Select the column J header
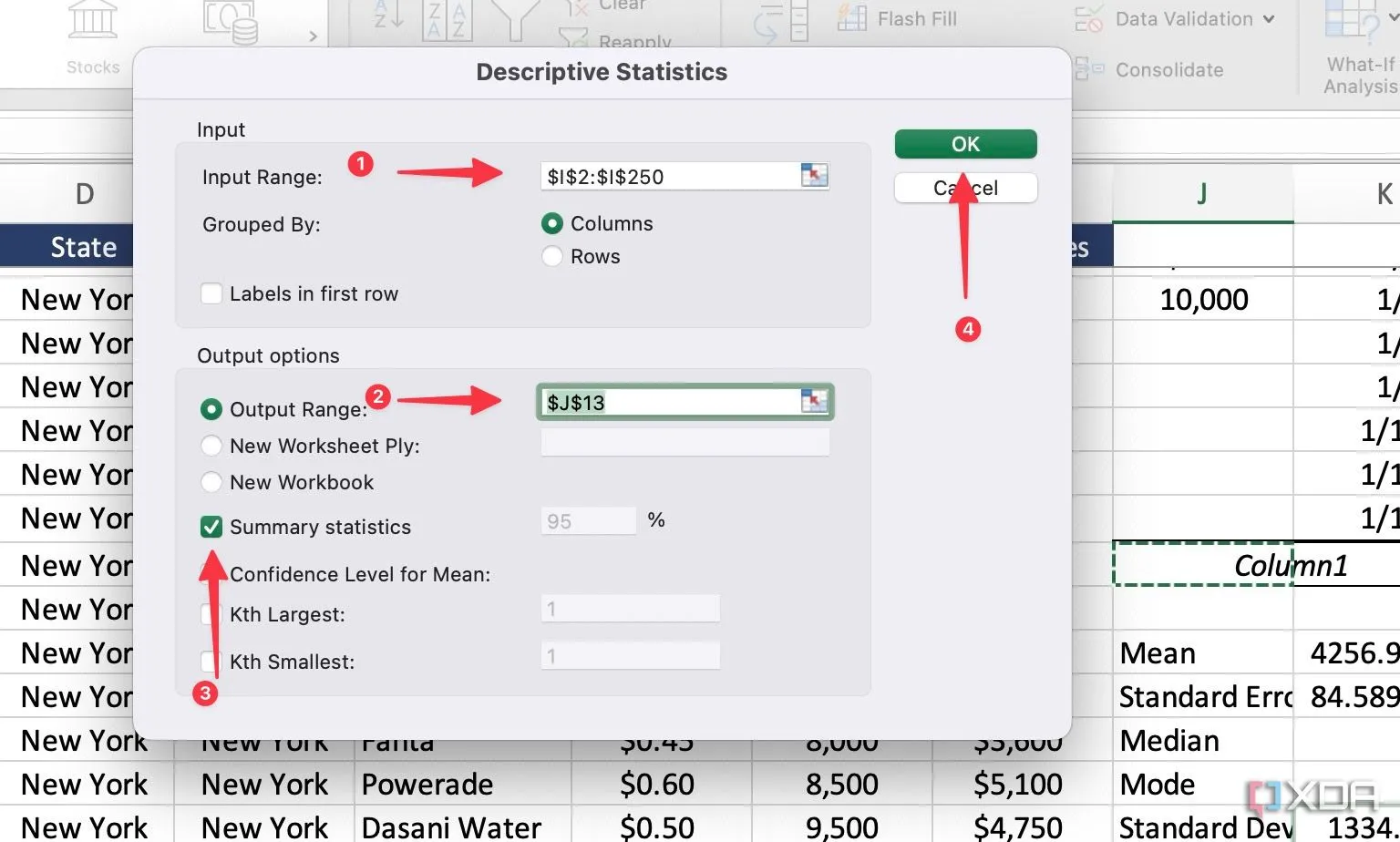The image size is (1400, 842). coord(1202,194)
